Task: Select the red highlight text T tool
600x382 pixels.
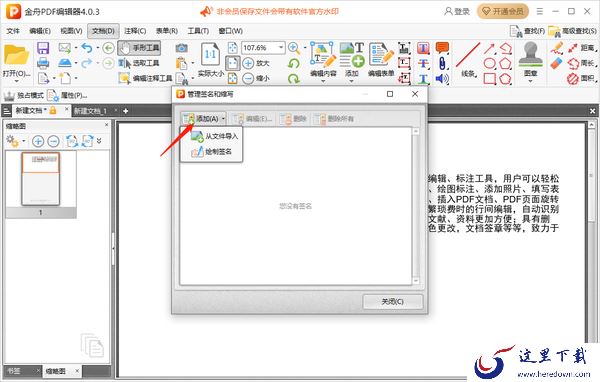Action: pyautogui.click(x=423, y=48)
